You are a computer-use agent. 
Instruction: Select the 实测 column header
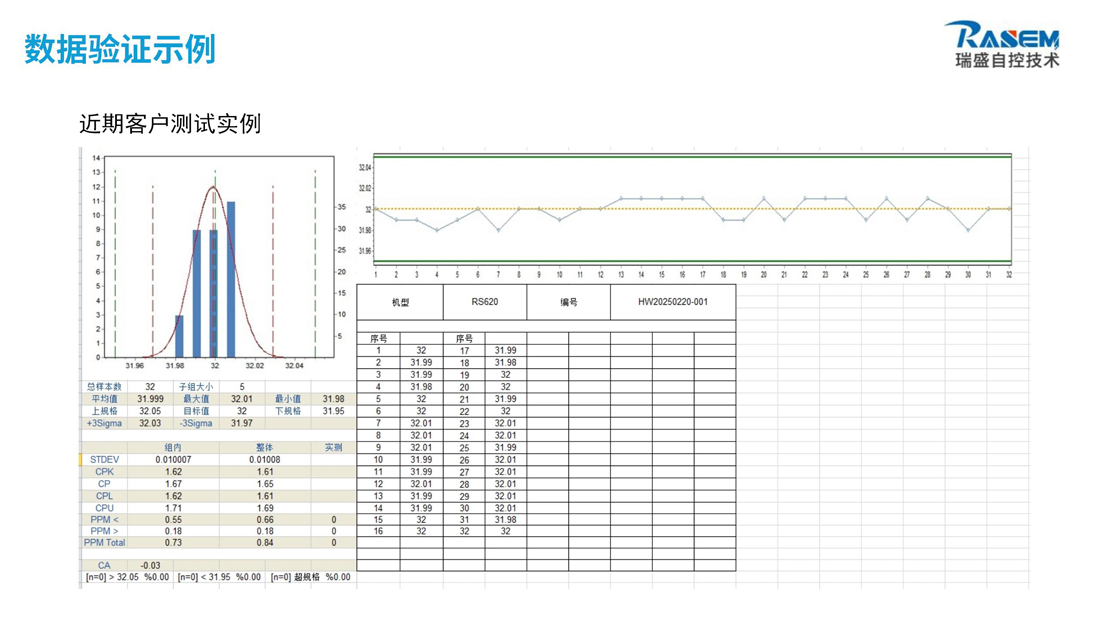333,448
